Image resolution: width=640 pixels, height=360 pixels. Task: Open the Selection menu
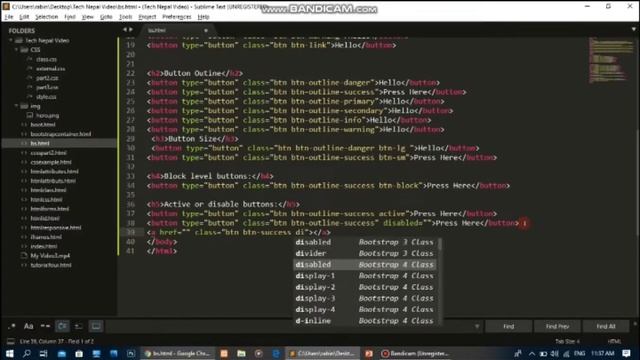(47, 17)
